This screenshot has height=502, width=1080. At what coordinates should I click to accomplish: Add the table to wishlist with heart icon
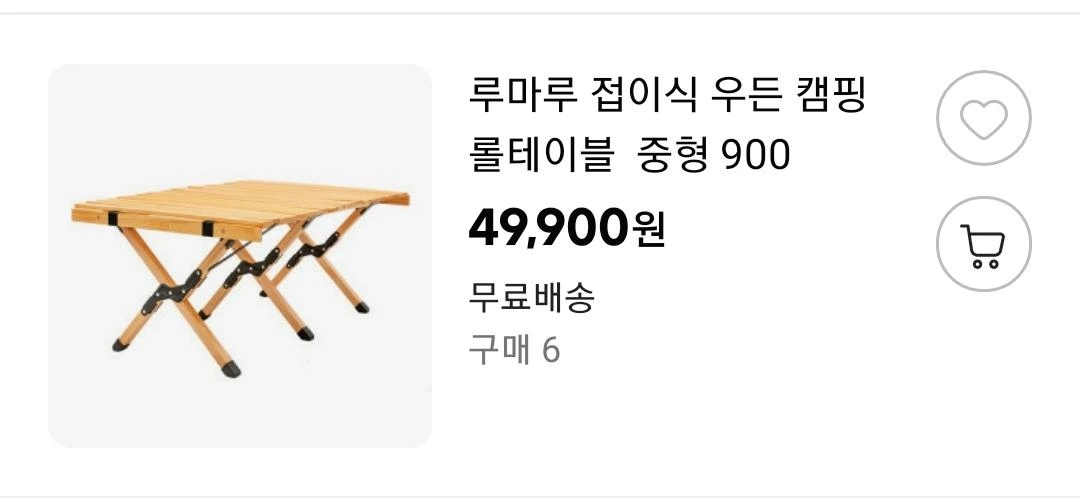click(984, 118)
